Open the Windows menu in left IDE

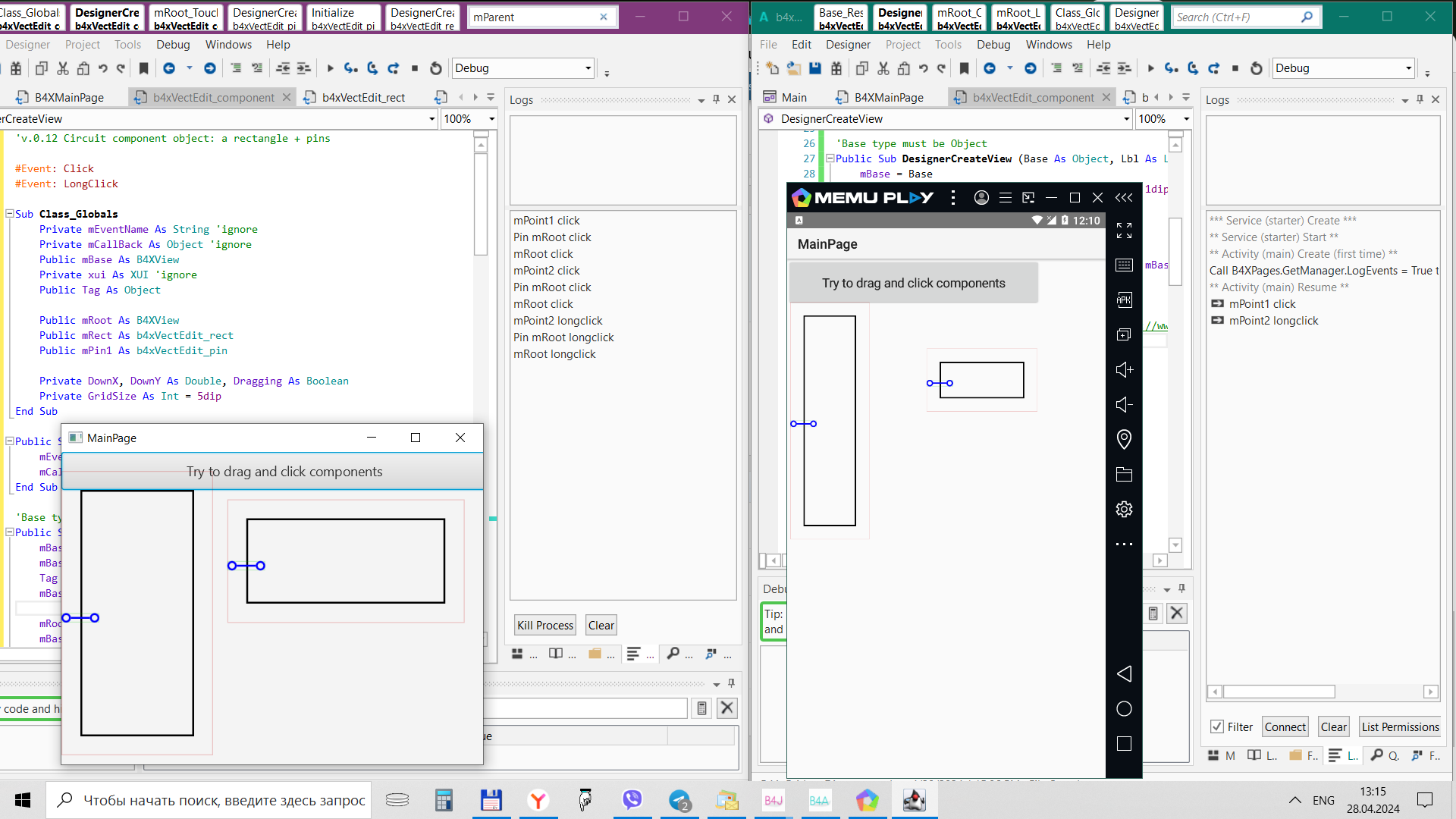click(x=228, y=45)
